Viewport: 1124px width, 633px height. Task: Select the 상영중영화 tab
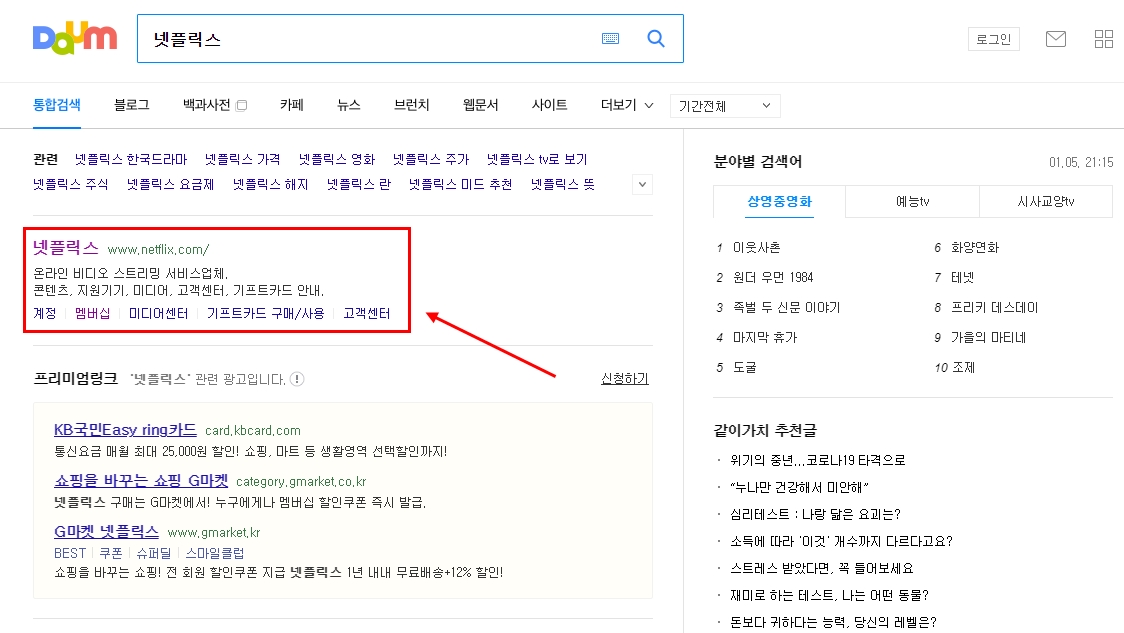click(x=779, y=201)
